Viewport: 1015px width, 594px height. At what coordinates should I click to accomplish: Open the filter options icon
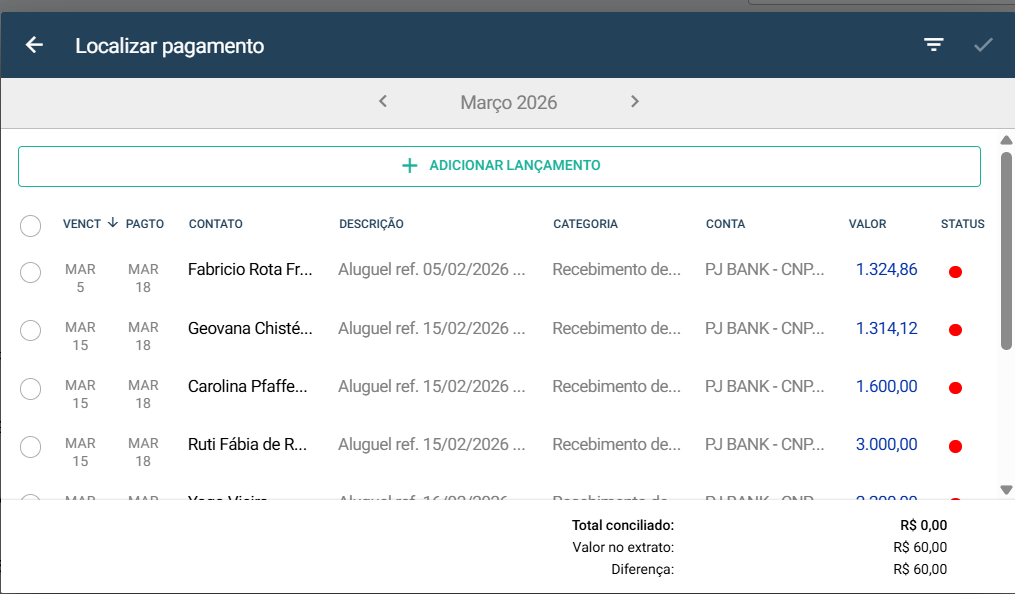(x=933, y=45)
